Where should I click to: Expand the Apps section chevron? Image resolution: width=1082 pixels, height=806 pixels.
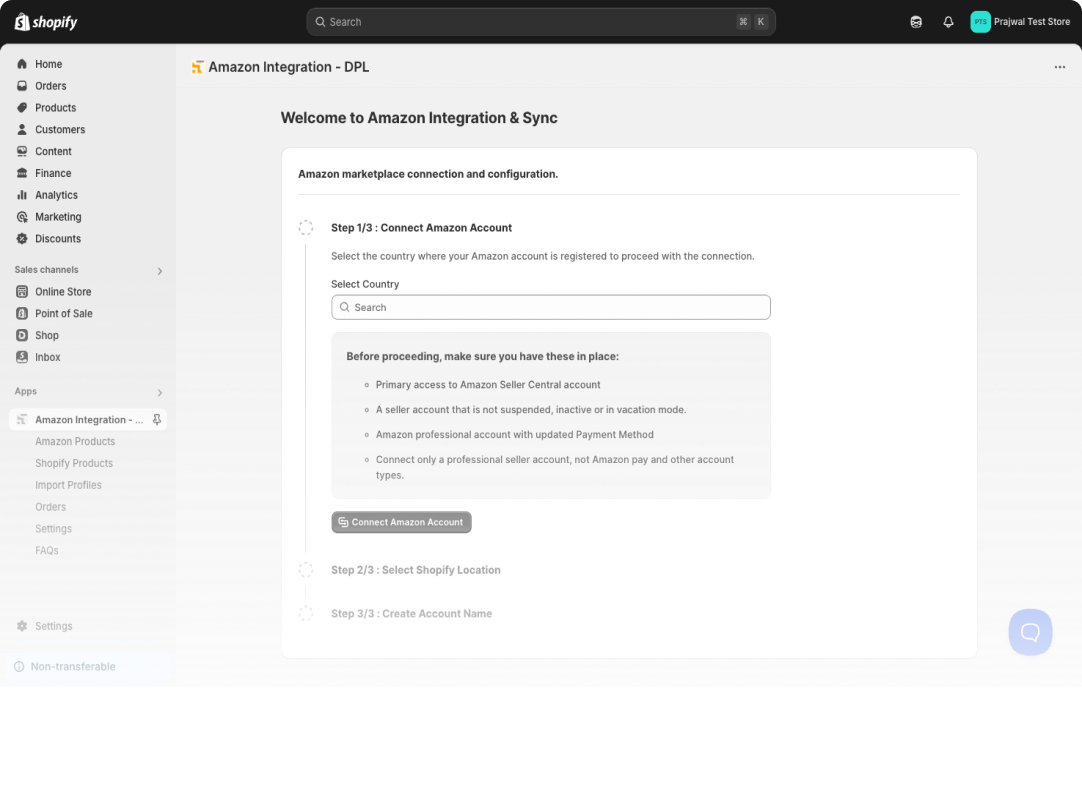(159, 392)
